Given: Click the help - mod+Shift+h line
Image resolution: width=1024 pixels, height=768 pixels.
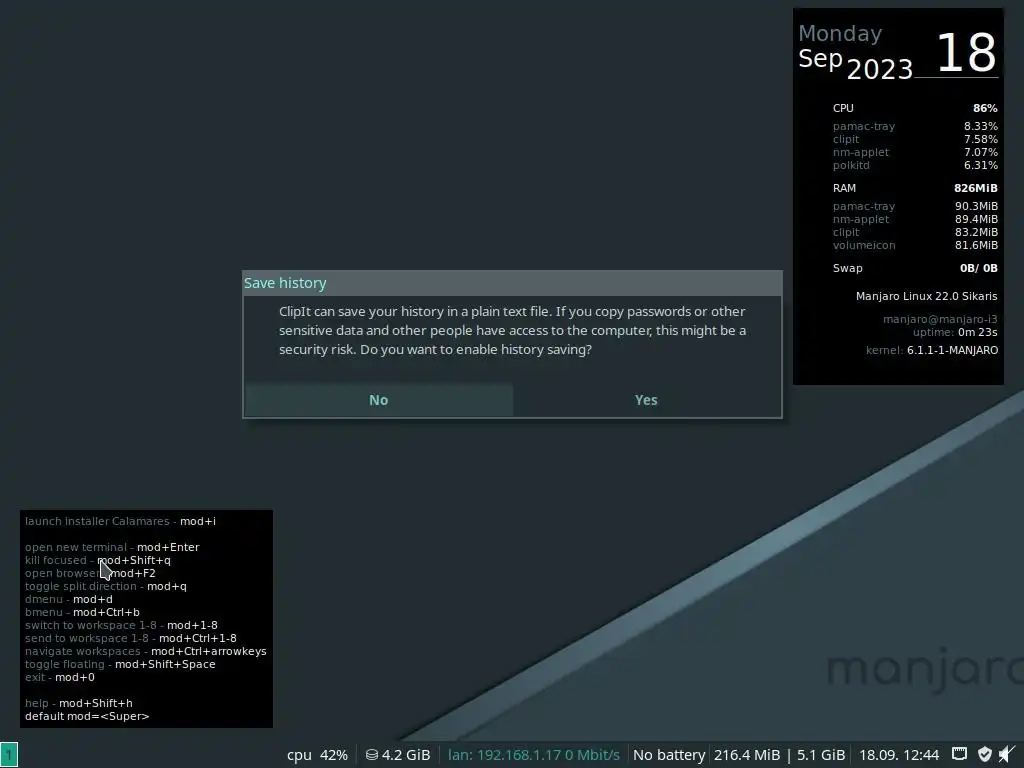Looking at the screenshot, I should [x=78, y=703].
